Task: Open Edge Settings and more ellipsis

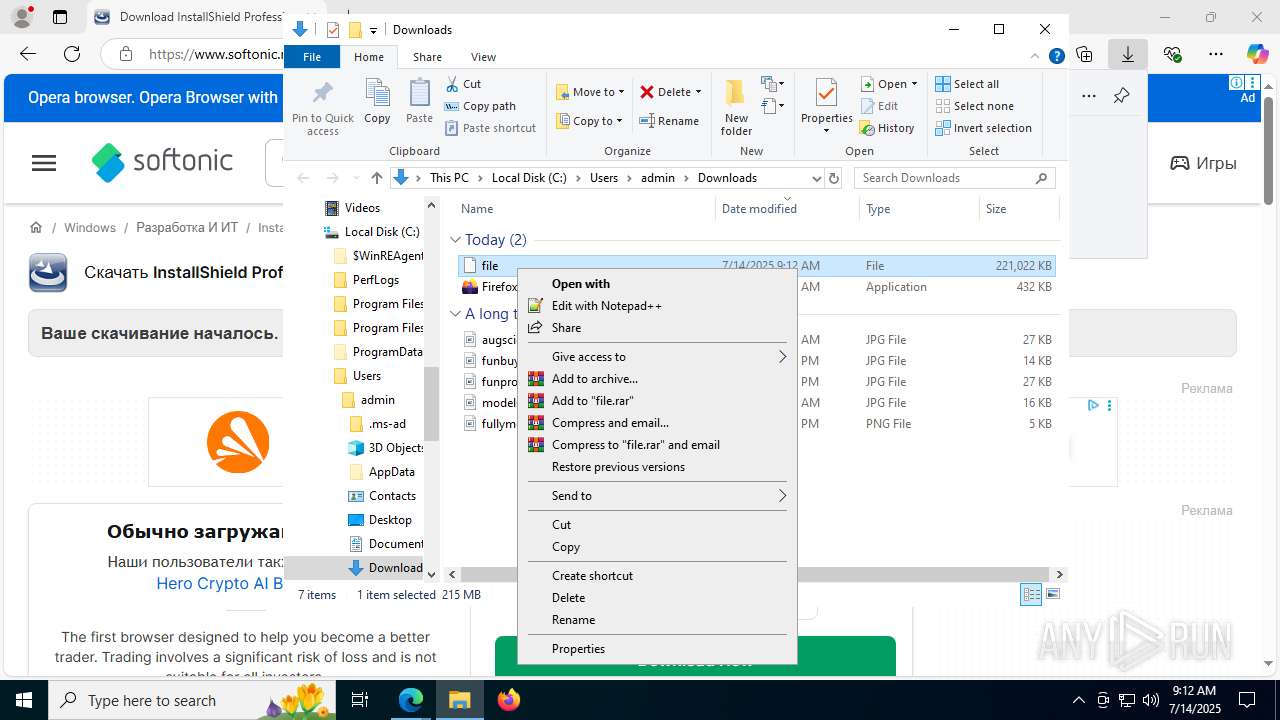Action: 1215,54
